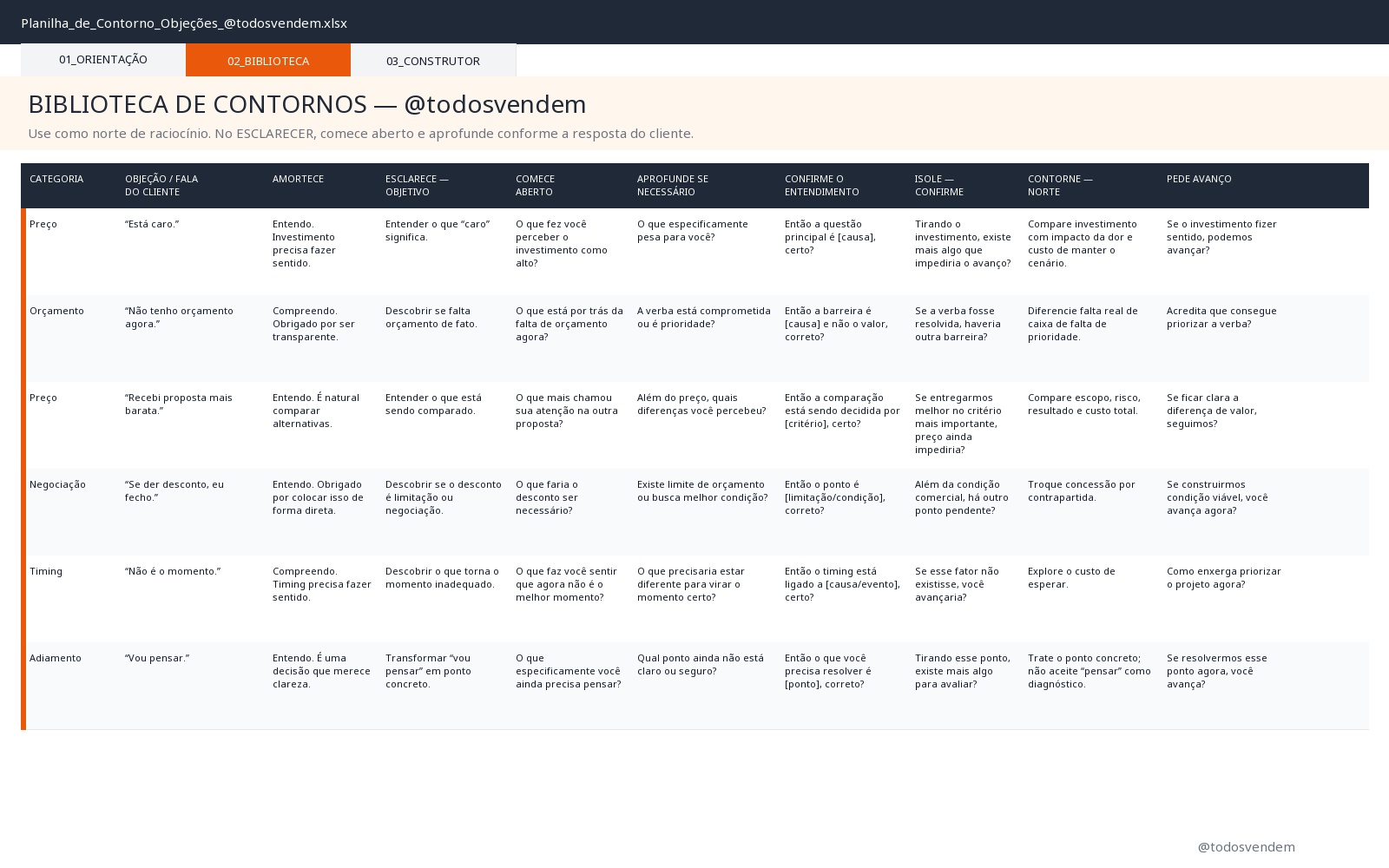The image size is (1389, 868).
Task: Open the 03_CONSTRUTOR tab
Action: [x=433, y=61]
